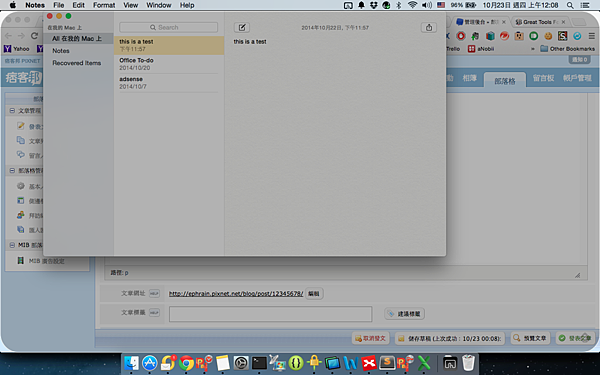The width and height of the screenshot is (600, 375).
Task: Click the Dropbox menu bar icon
Action: [x=373, y=5]
